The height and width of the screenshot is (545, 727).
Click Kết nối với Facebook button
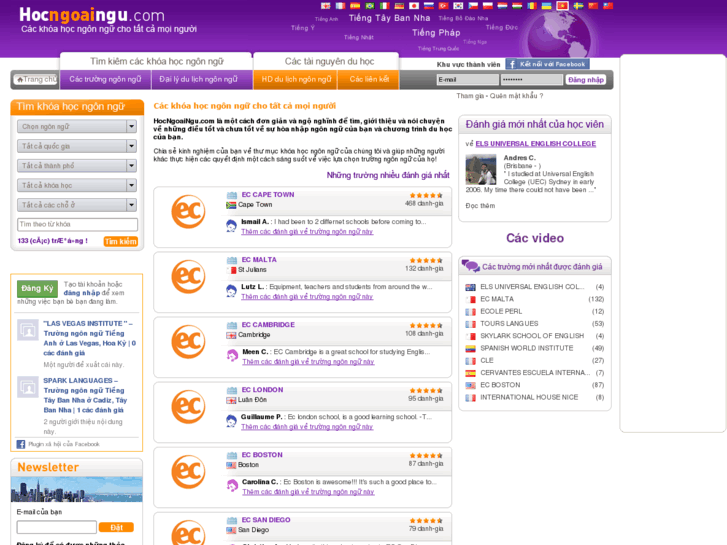click(548, 64)
